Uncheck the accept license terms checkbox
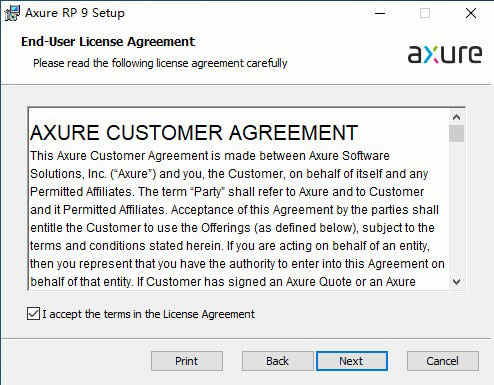494x385 pixels. coord(33,314)
